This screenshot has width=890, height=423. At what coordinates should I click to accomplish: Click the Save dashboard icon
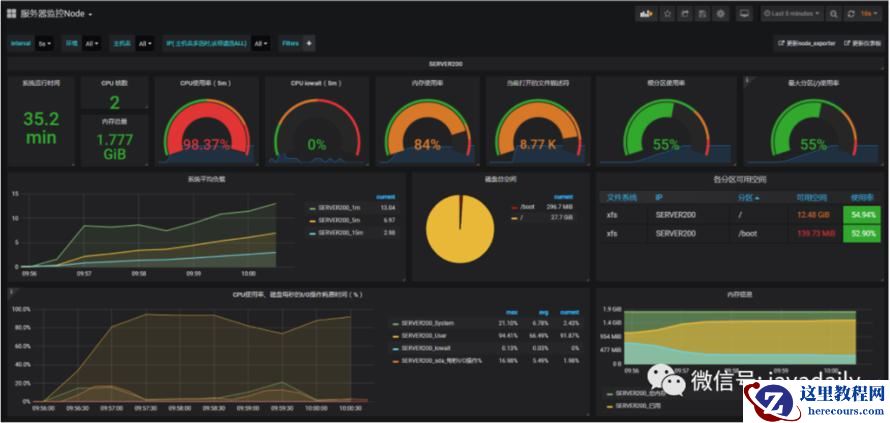coord(703,14)
